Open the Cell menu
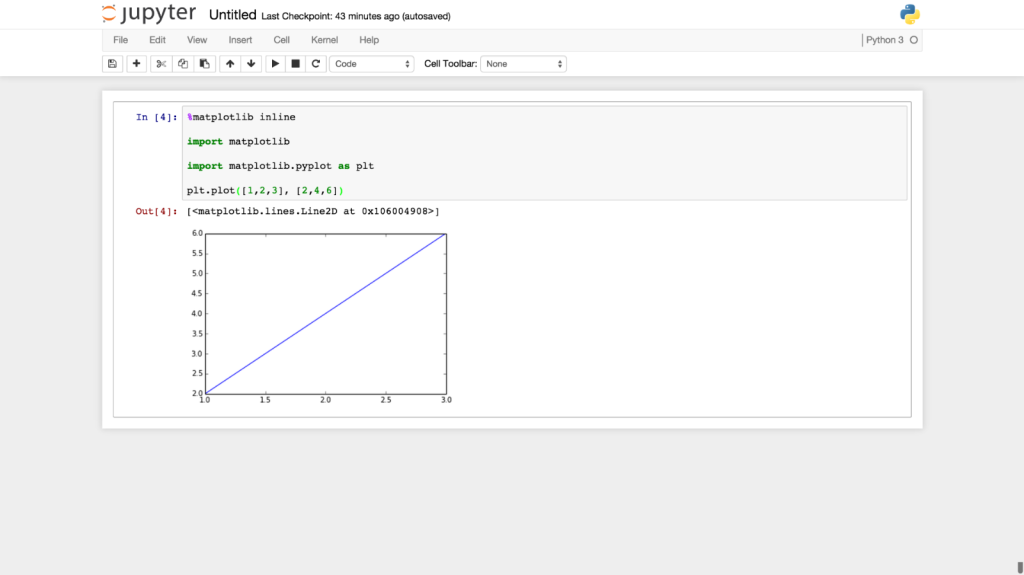Image resolution: width=1024 pixels, height=575 pixels. point(281,40)
